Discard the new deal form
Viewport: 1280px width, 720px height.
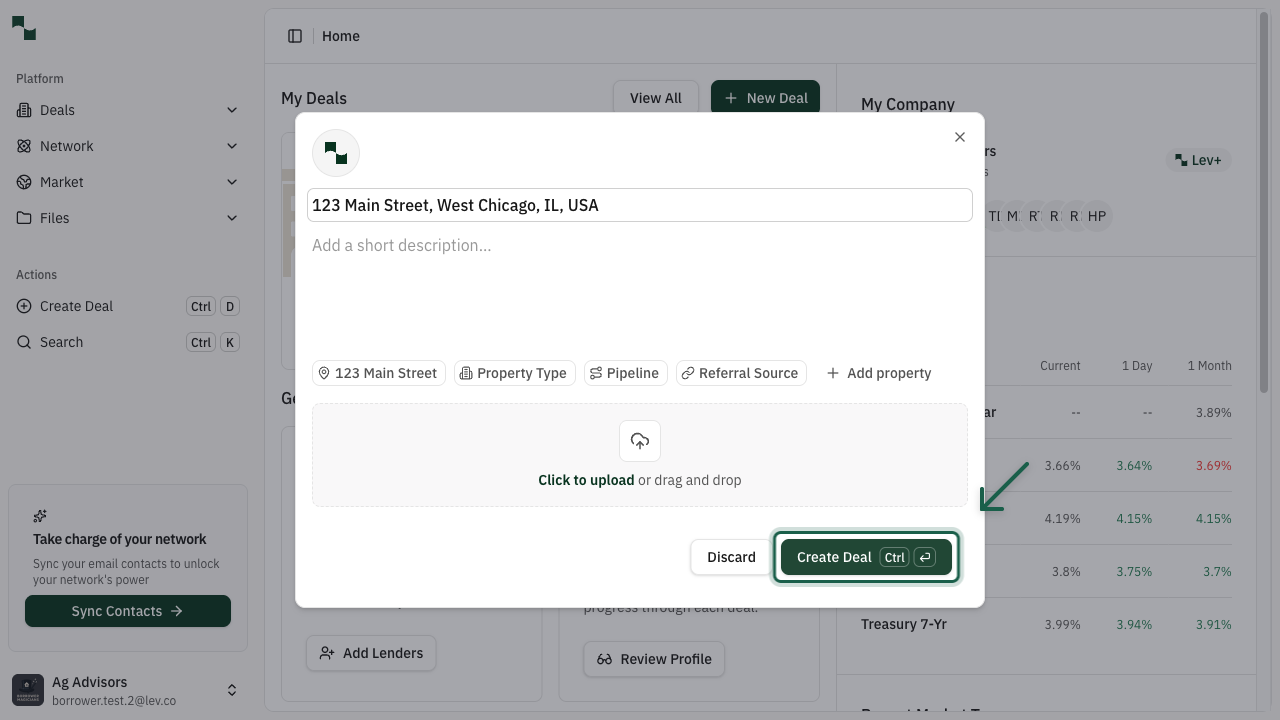click(x=731, y=557)
